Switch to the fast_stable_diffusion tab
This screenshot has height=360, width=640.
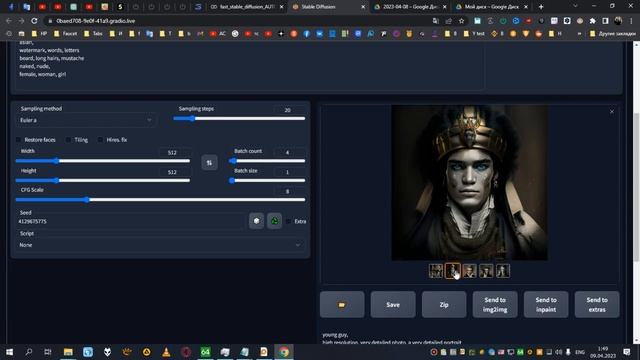click(x=247, y=7)
